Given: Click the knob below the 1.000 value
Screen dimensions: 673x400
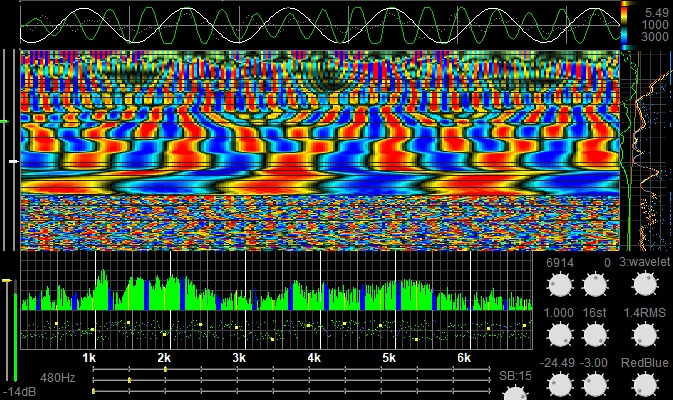Looking at the screenshot, I should tap(561, 335).
